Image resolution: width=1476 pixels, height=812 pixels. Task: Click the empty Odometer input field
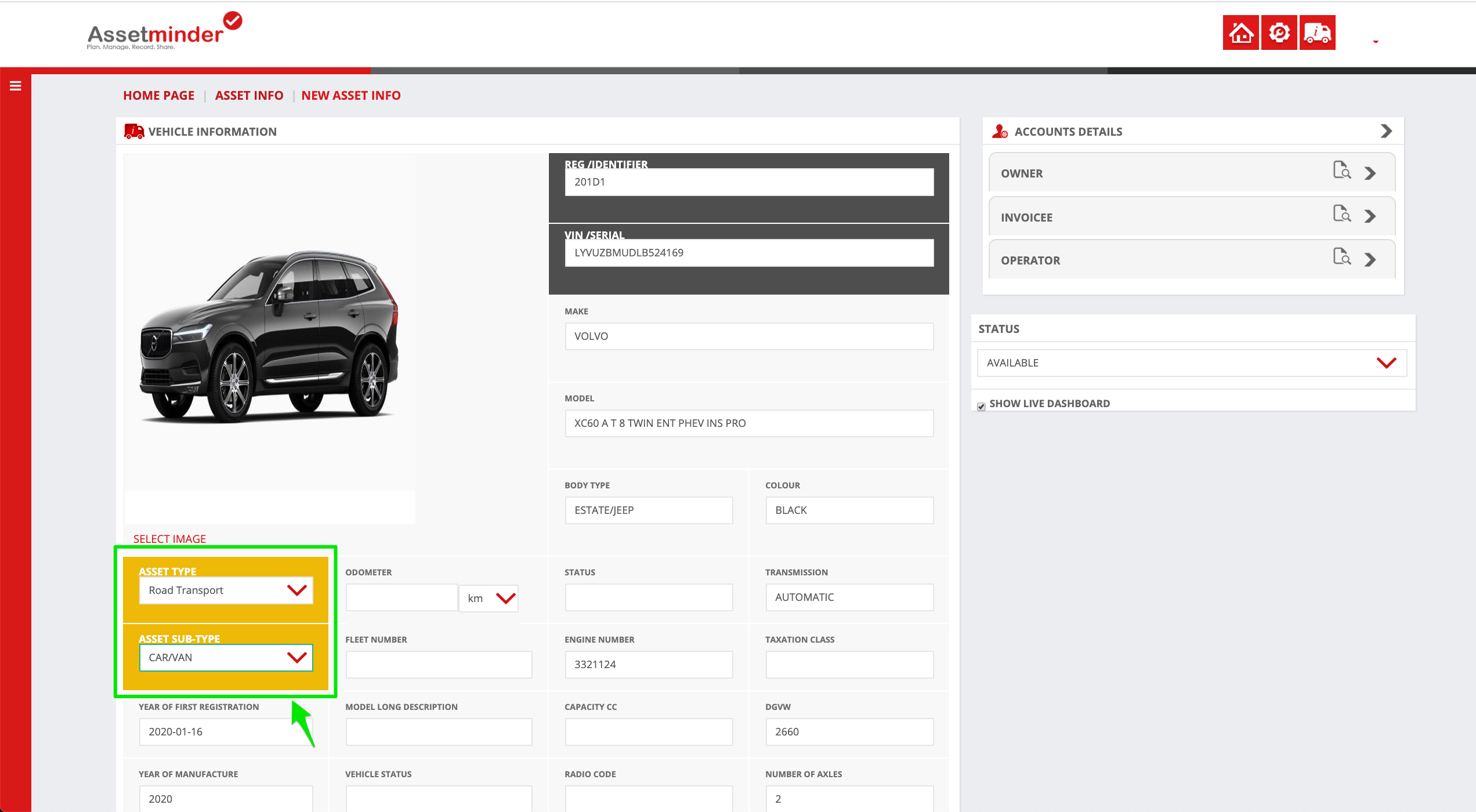pos(401,597)
